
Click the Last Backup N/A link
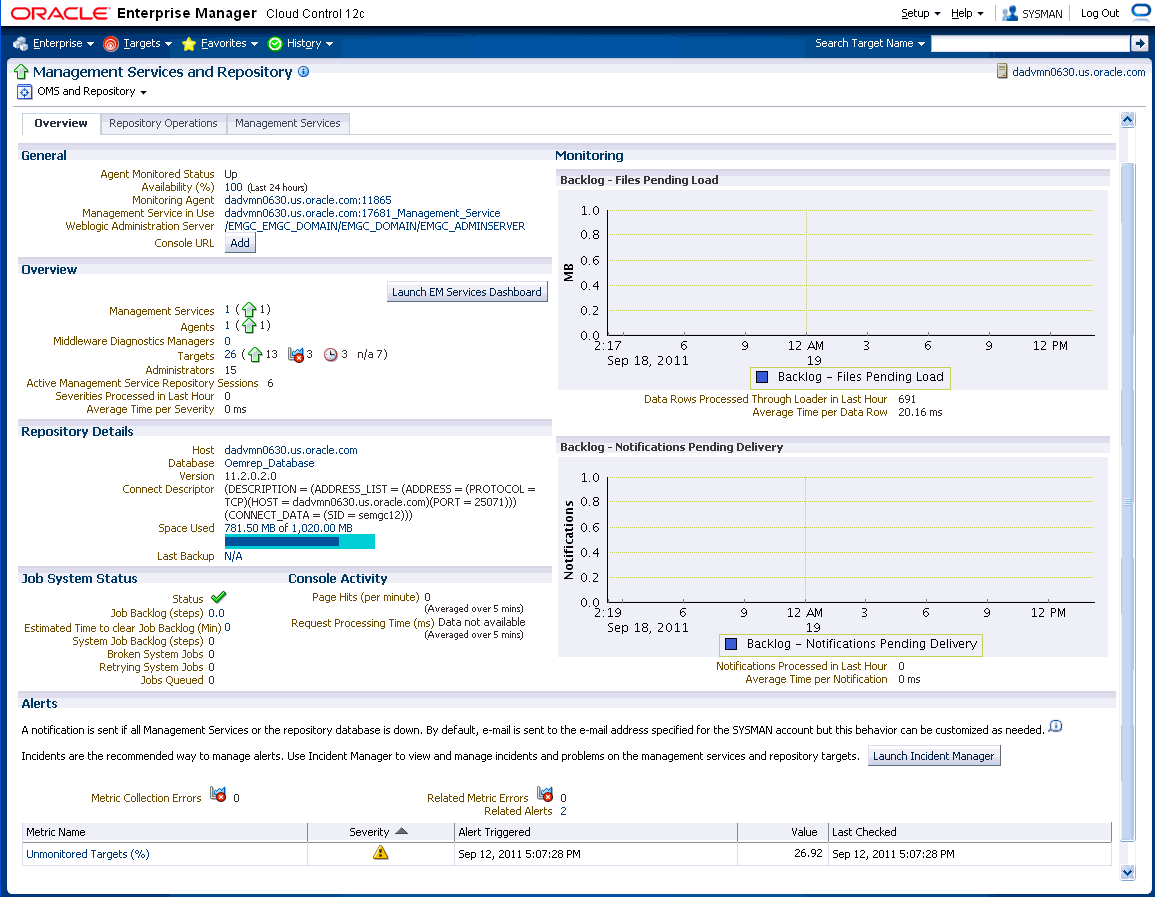point(233,557)
